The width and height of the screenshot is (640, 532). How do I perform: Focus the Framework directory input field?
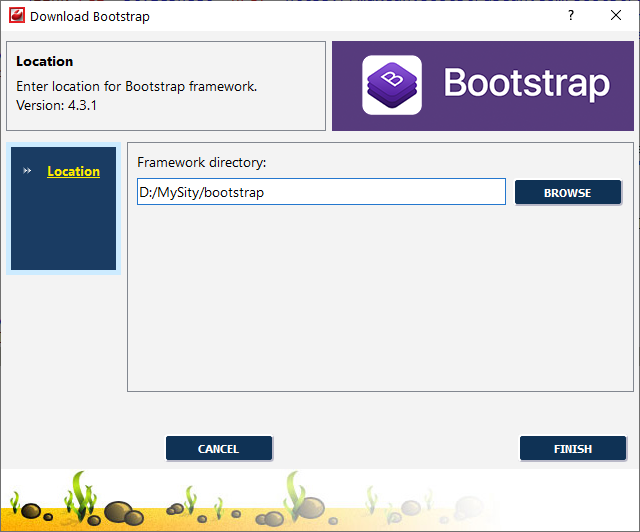click(321, 191)
